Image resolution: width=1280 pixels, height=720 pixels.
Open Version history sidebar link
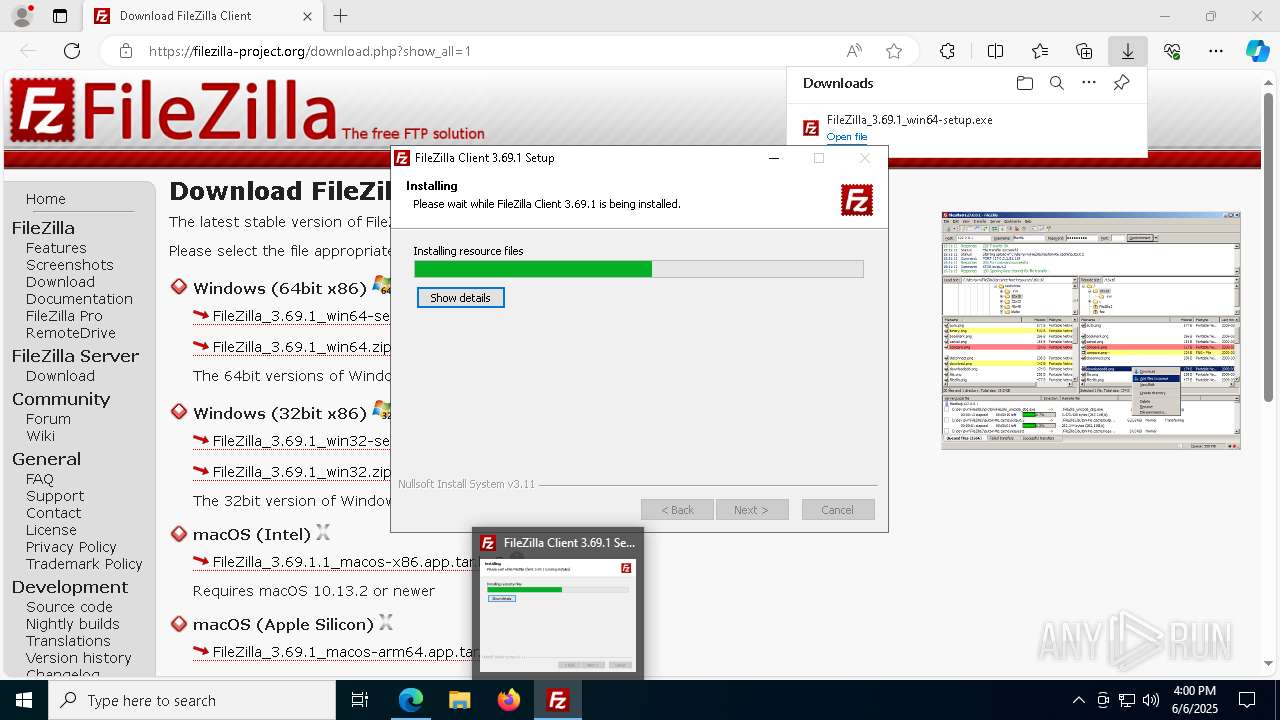[x=79, y=658]
